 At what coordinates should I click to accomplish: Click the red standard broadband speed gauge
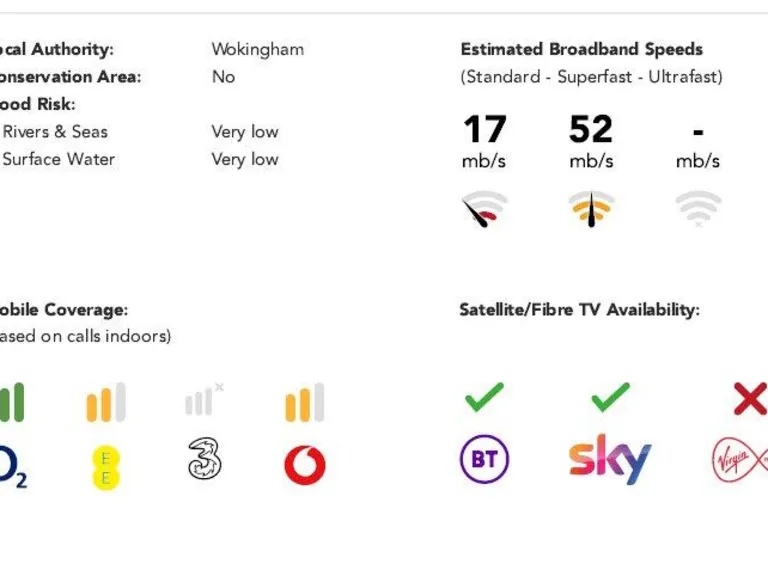[x=484, y=208]
